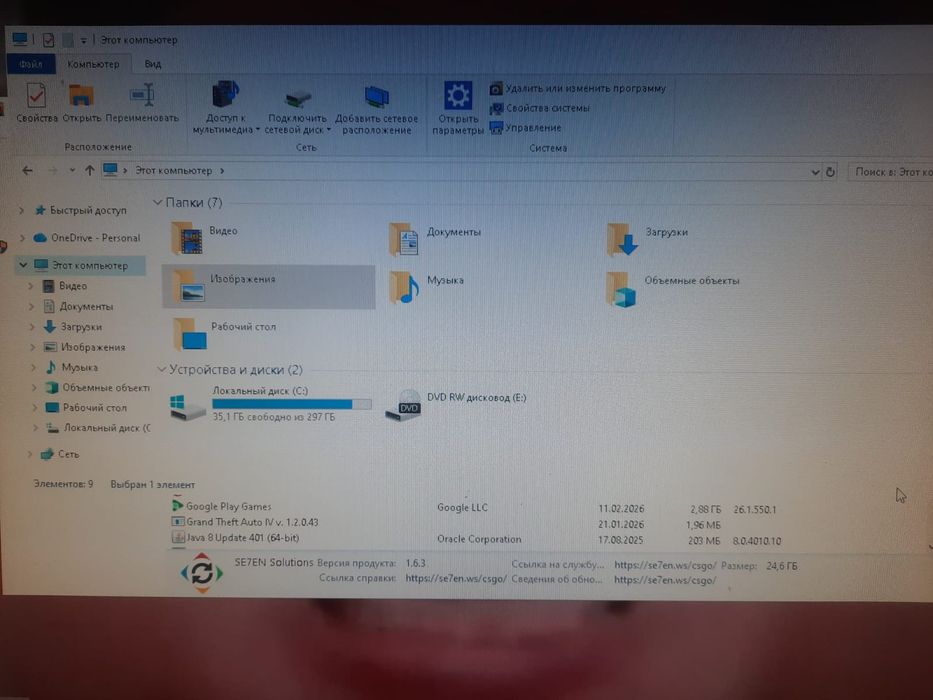
Task: Click the Поиск в: Этот компьютер field
Action: 891,172
